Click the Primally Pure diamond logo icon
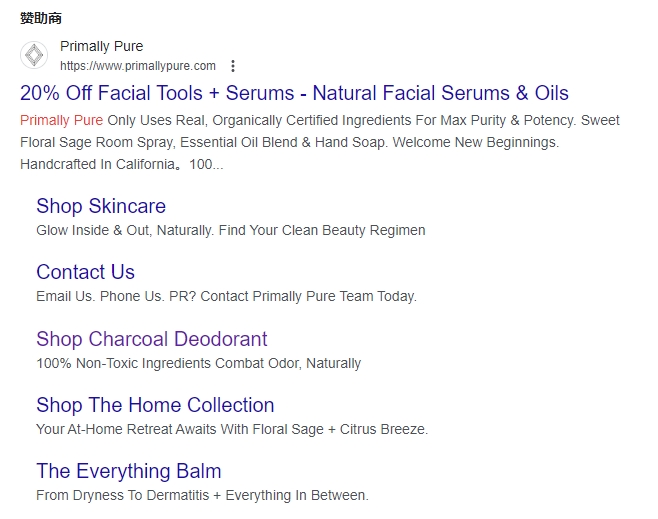Image resolution: width=658 pixels, height=519 pixels. (34, 55)
